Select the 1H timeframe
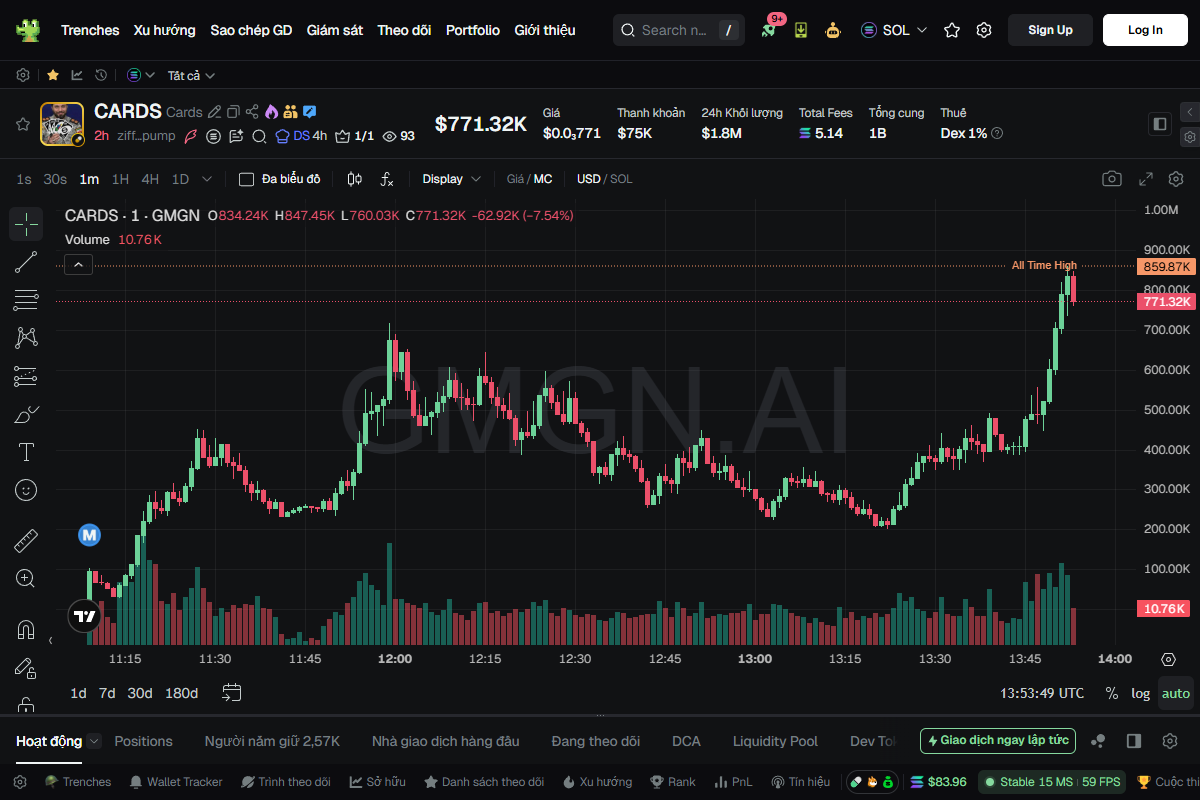This screenshot has height=800, width=1200. coord(120,179)
